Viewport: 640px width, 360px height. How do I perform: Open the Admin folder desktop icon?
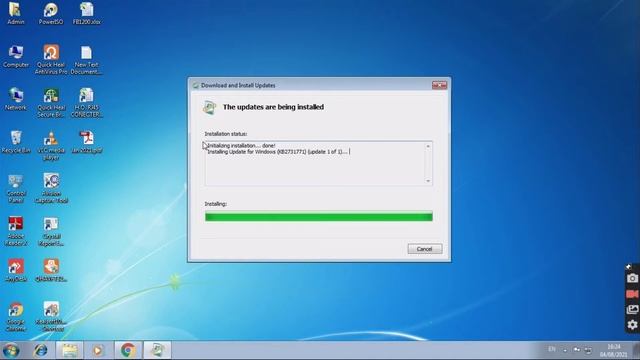16,13
